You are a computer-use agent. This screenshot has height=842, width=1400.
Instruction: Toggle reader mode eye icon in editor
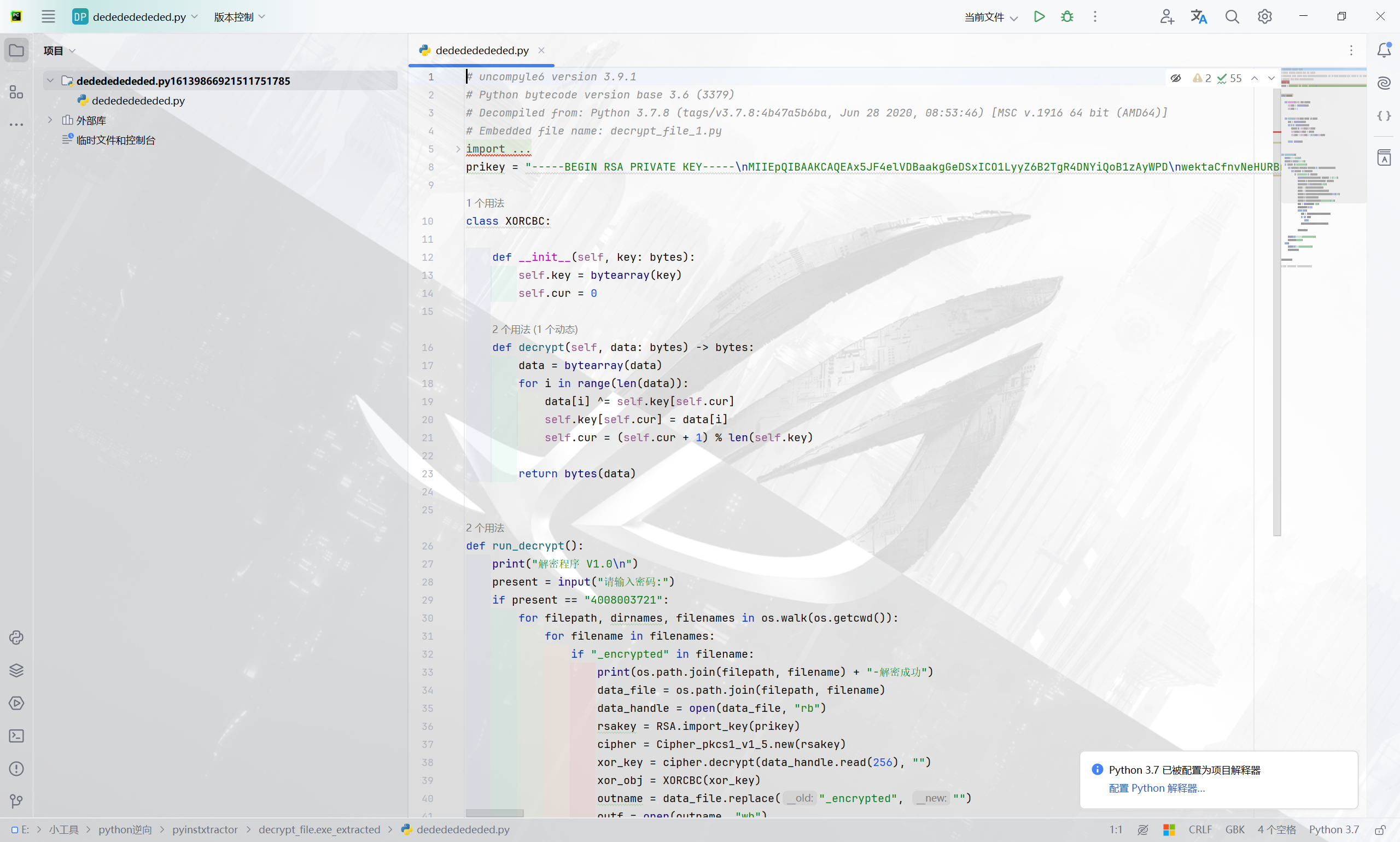(1176, 78)
